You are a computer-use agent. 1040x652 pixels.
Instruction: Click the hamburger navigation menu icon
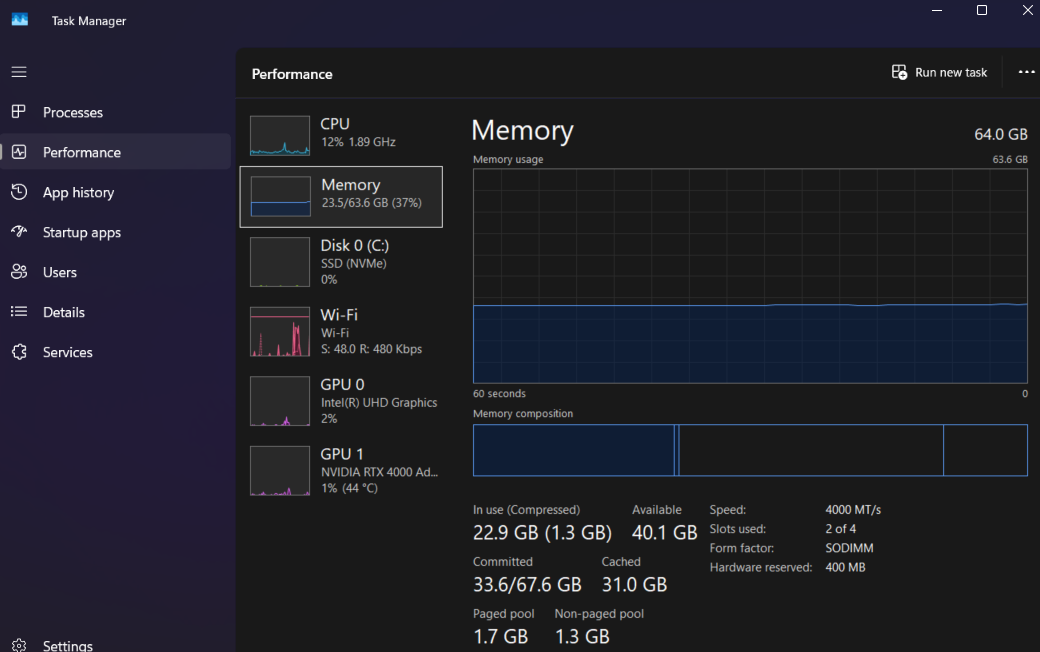pyautogui.click(x=19, y=72)
